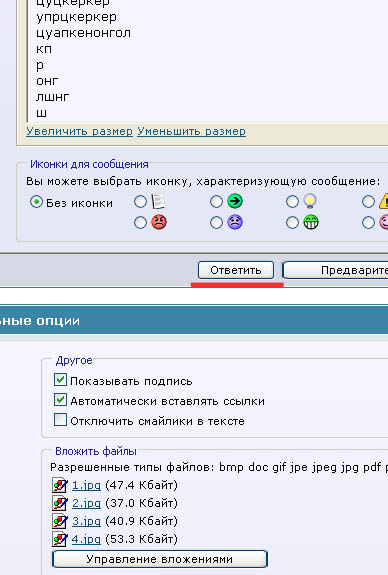Open the 4.jpg attachment link
This screenshot has width=388, height=575.
pos(86,539)
